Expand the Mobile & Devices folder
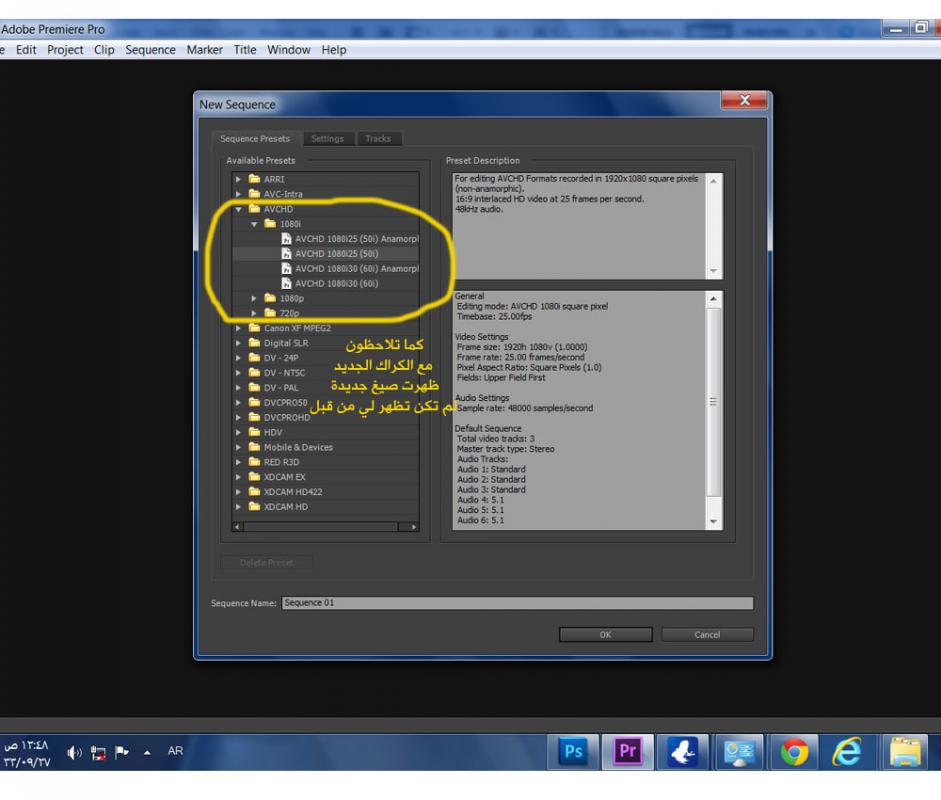 pyautogui.click(x=238, y=448)
